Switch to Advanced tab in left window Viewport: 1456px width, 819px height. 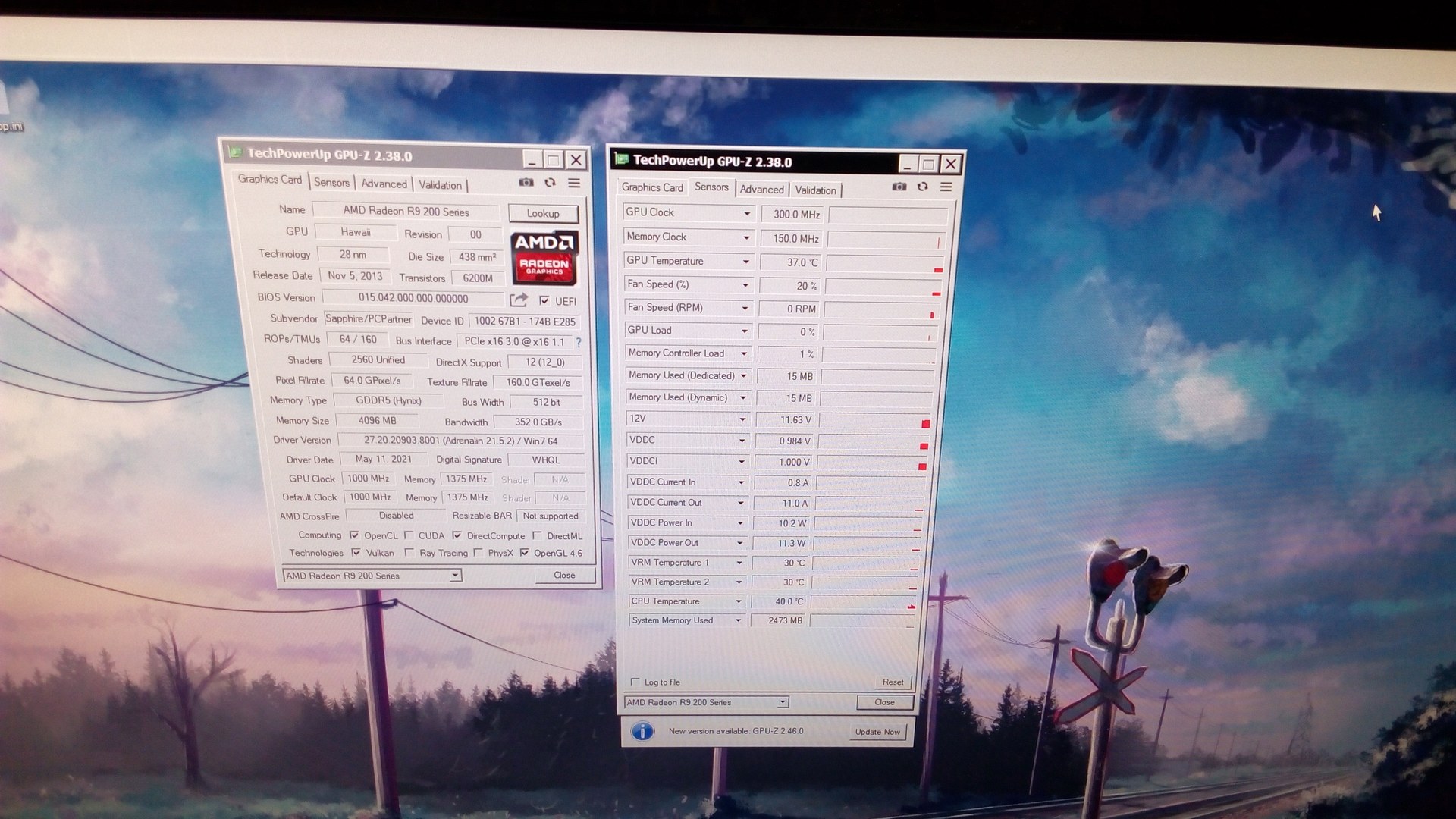[x=384, y=184]
